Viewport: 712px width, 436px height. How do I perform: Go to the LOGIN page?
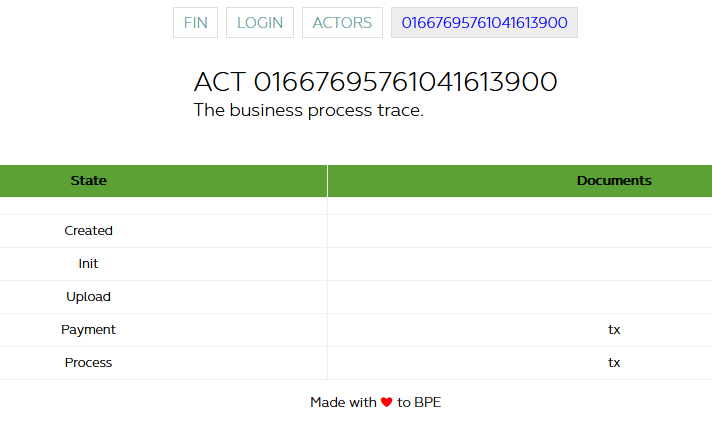pos(260,23)
